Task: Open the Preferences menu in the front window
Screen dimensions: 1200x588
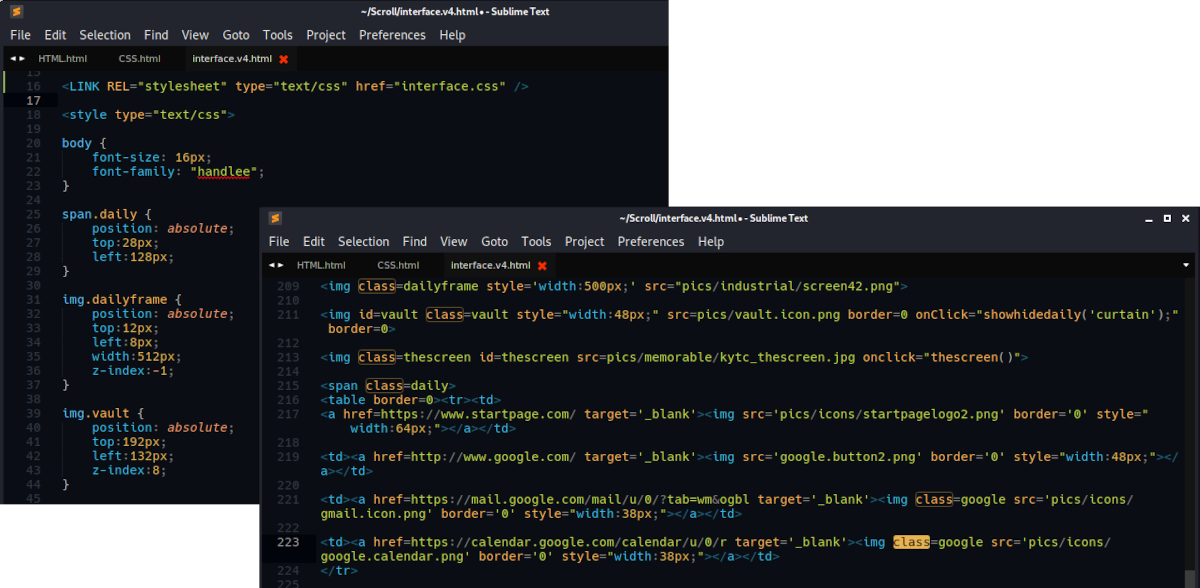Action: pyautogui.click(x=650, y=242)
